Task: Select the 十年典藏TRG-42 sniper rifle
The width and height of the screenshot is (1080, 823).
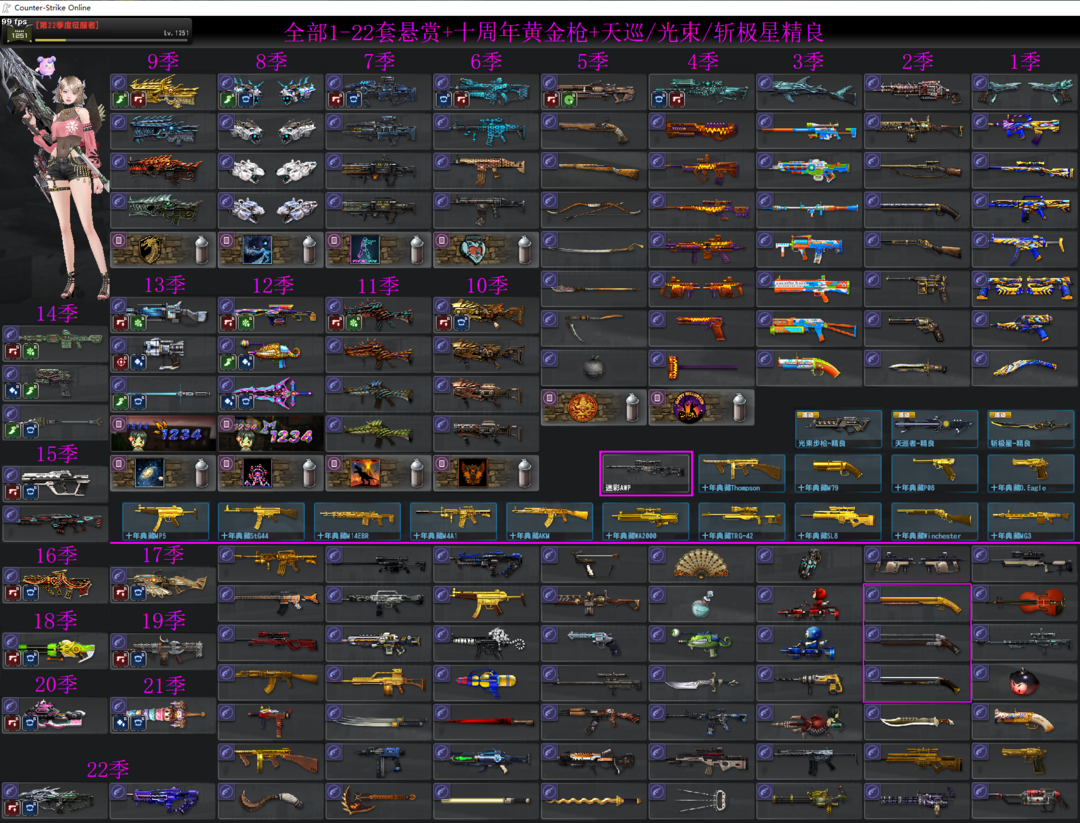Action: coord(742,521)
